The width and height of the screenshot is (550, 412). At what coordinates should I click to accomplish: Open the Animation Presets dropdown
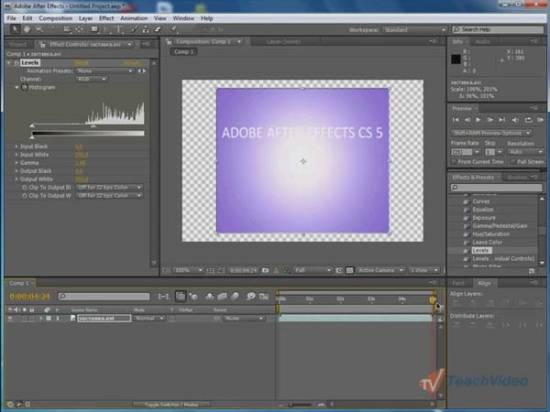click(104, 71)
